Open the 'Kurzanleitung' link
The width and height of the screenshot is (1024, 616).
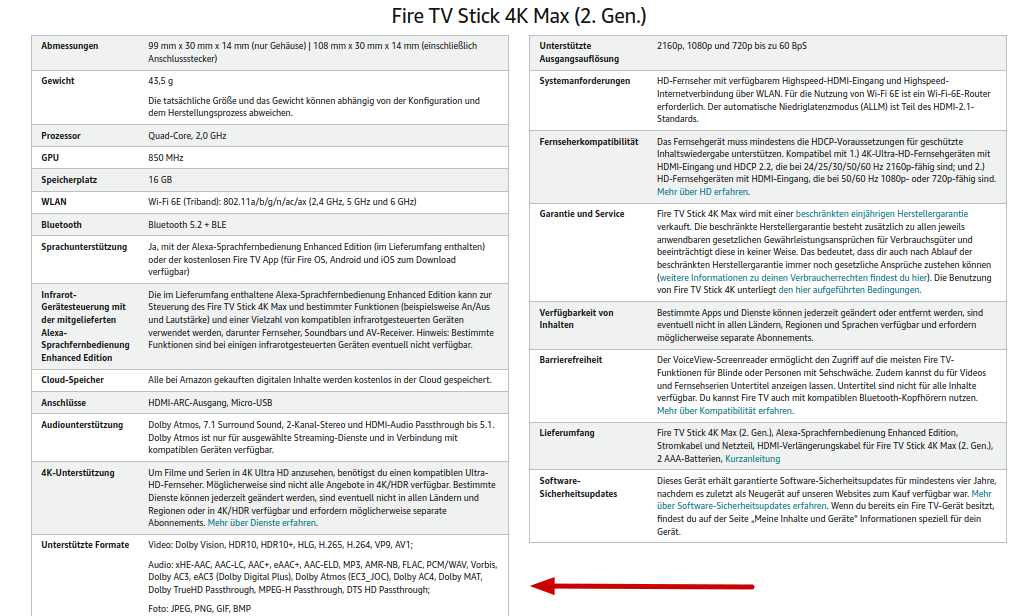tap(752, 459)
